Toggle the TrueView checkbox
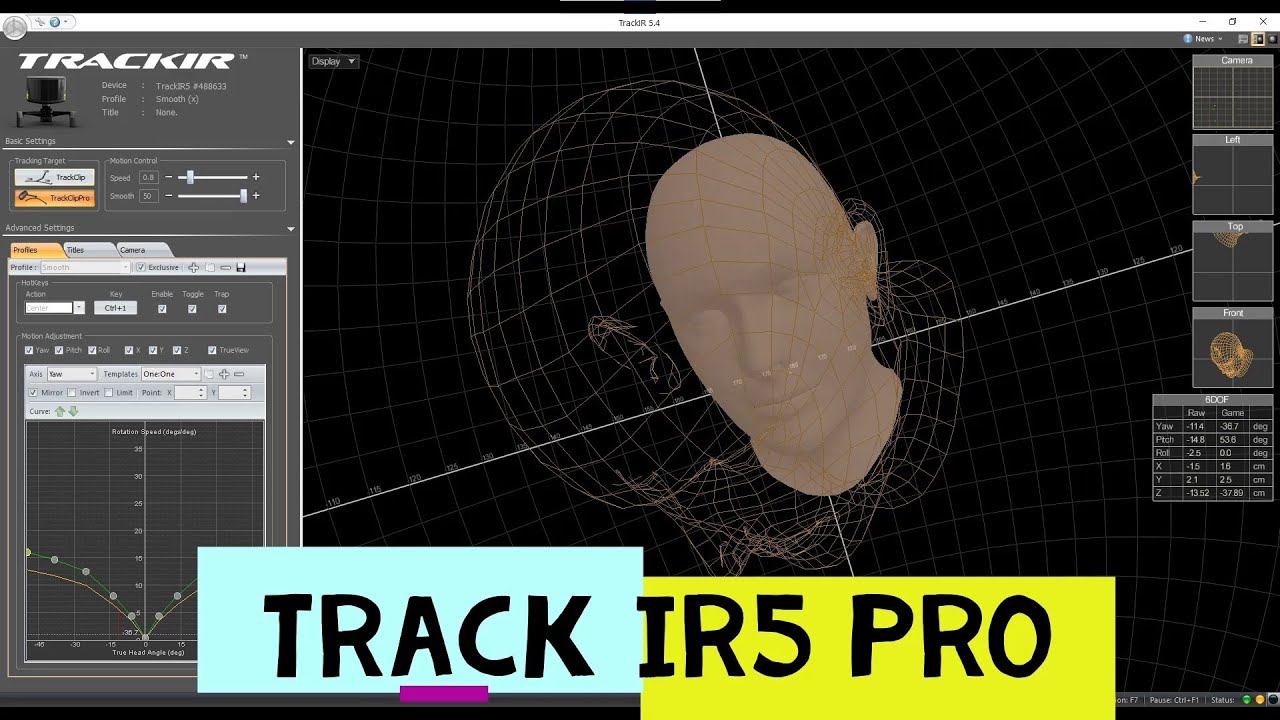 [x=212, y=351]
